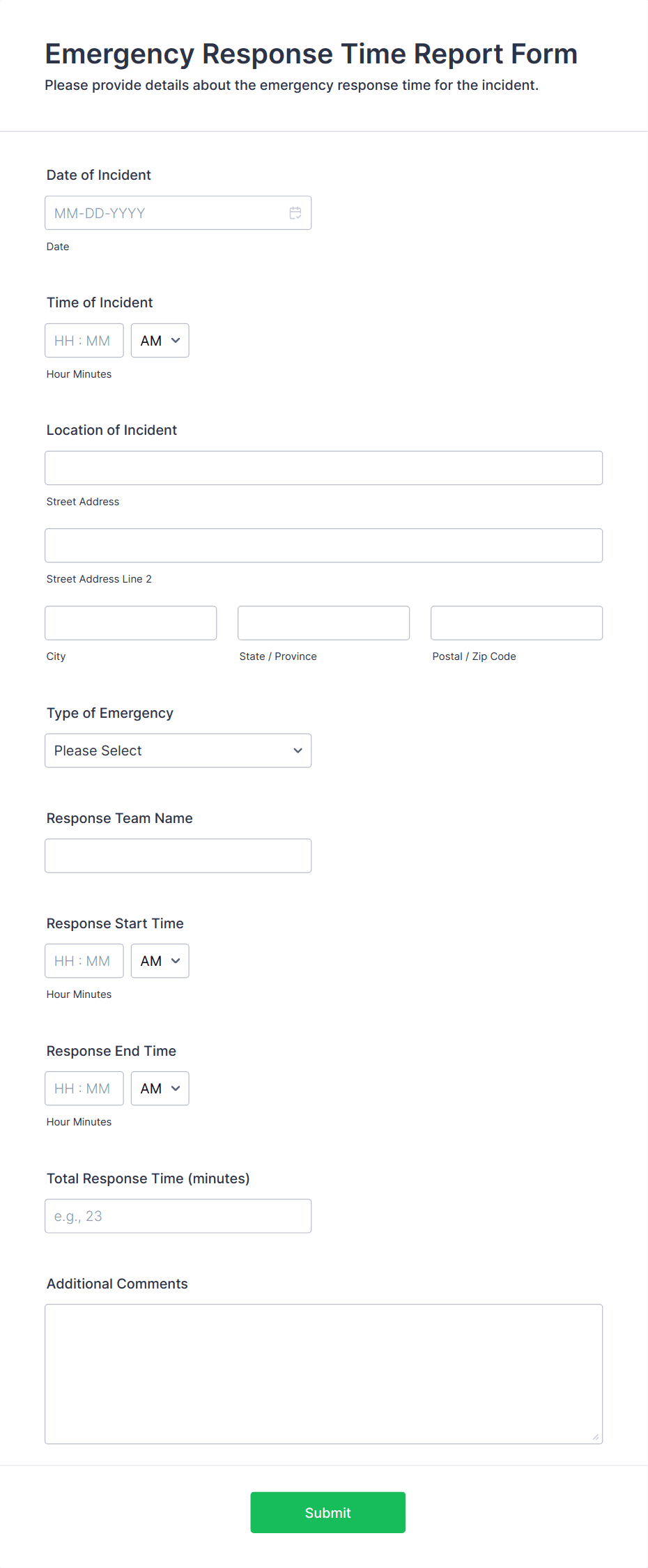This screenshot has width=648, height=1568.
Task: Click the Submit button
Action: (x=327, y=1512)
